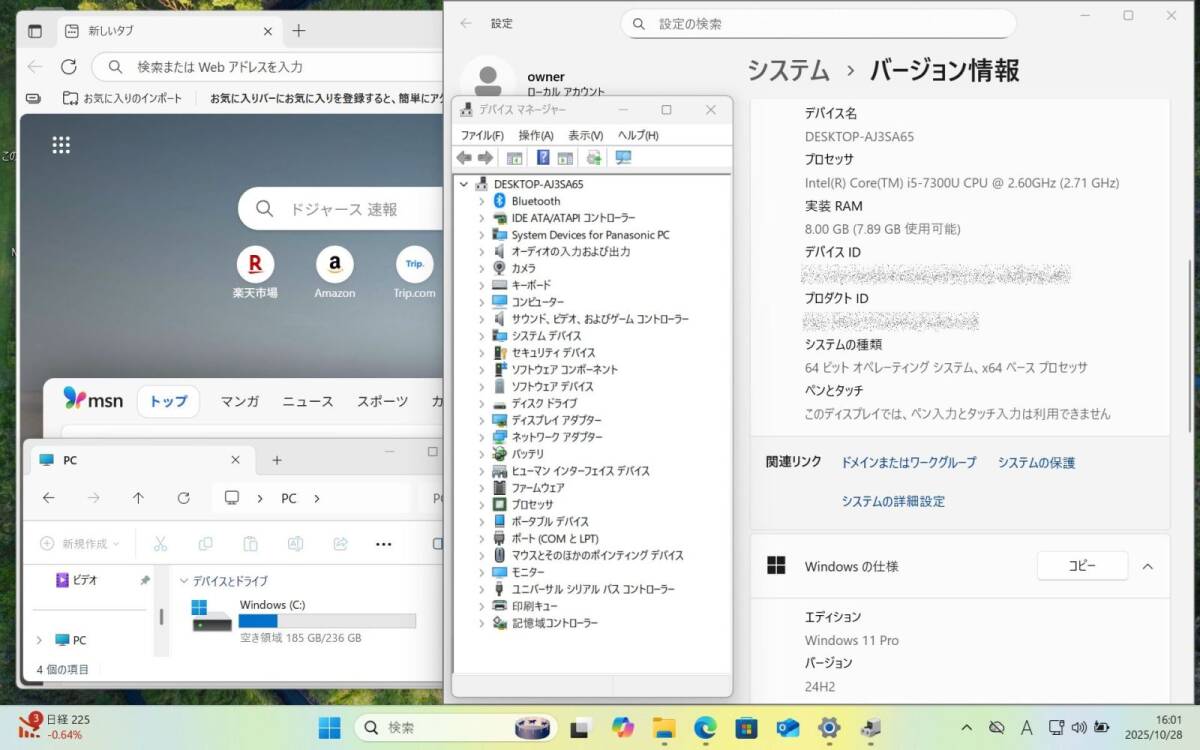
Task: Open Microsoft Edge from the taskbar
Action: tap(706, 727)
